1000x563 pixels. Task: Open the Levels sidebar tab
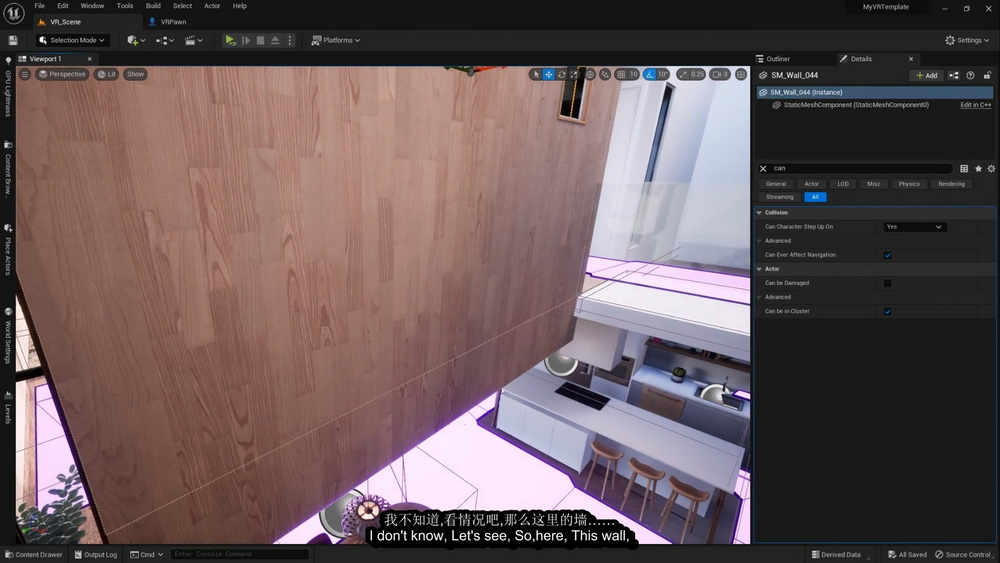(x=8, y=407)
